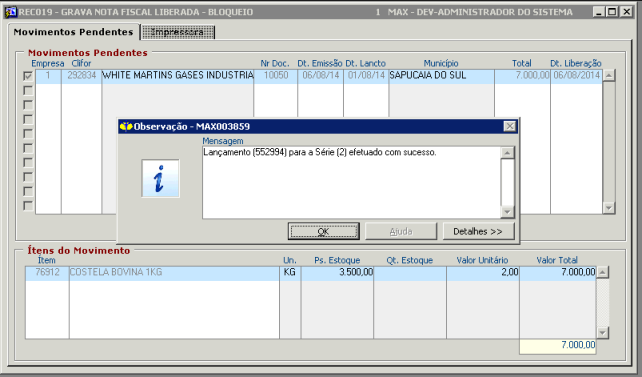Confirm the message with OK button
Screen dimensions: 642x377
click(323, 231)
